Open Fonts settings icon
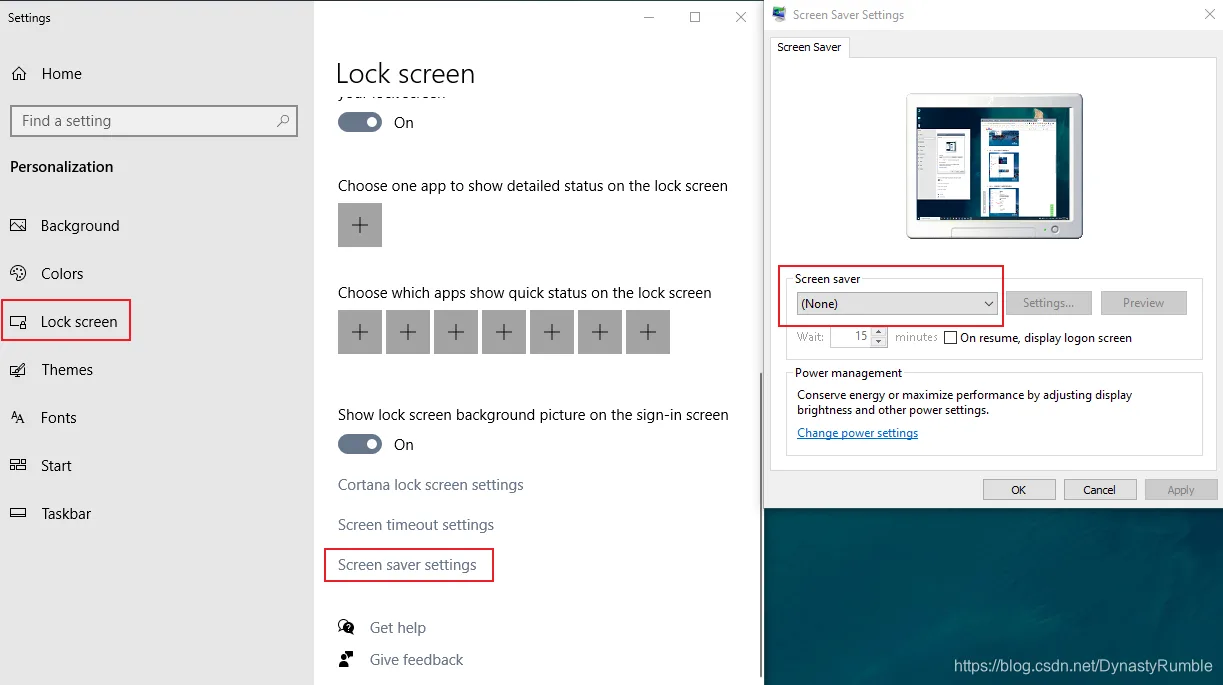Screen dimensions: 1223x685 pyautogui.click(x=18, y=418)
